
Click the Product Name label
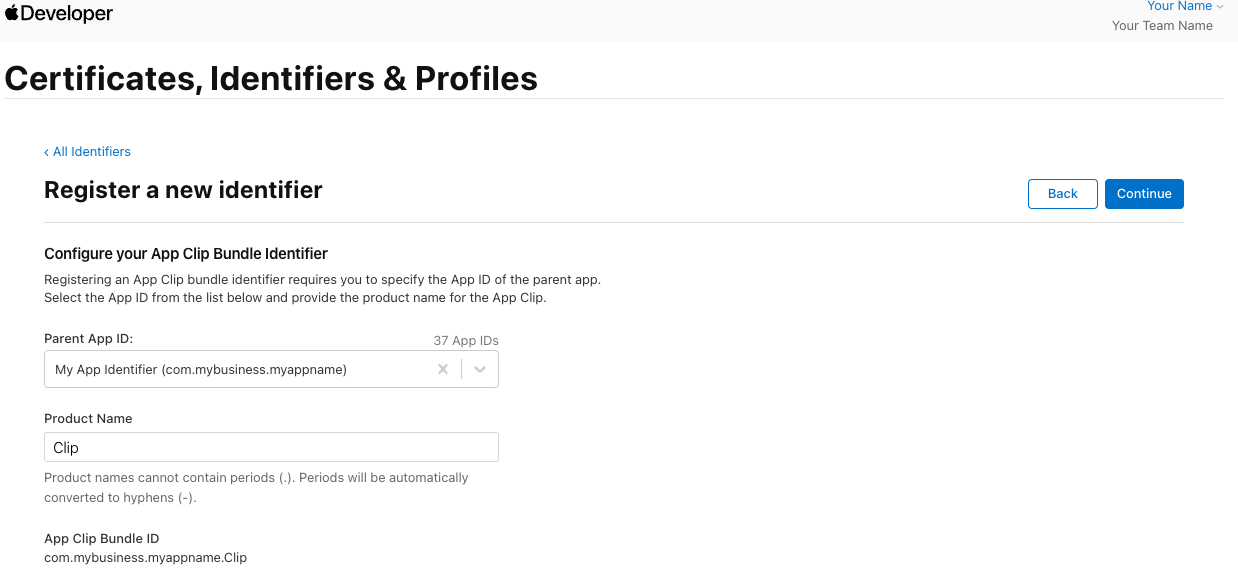coord(88,419)
